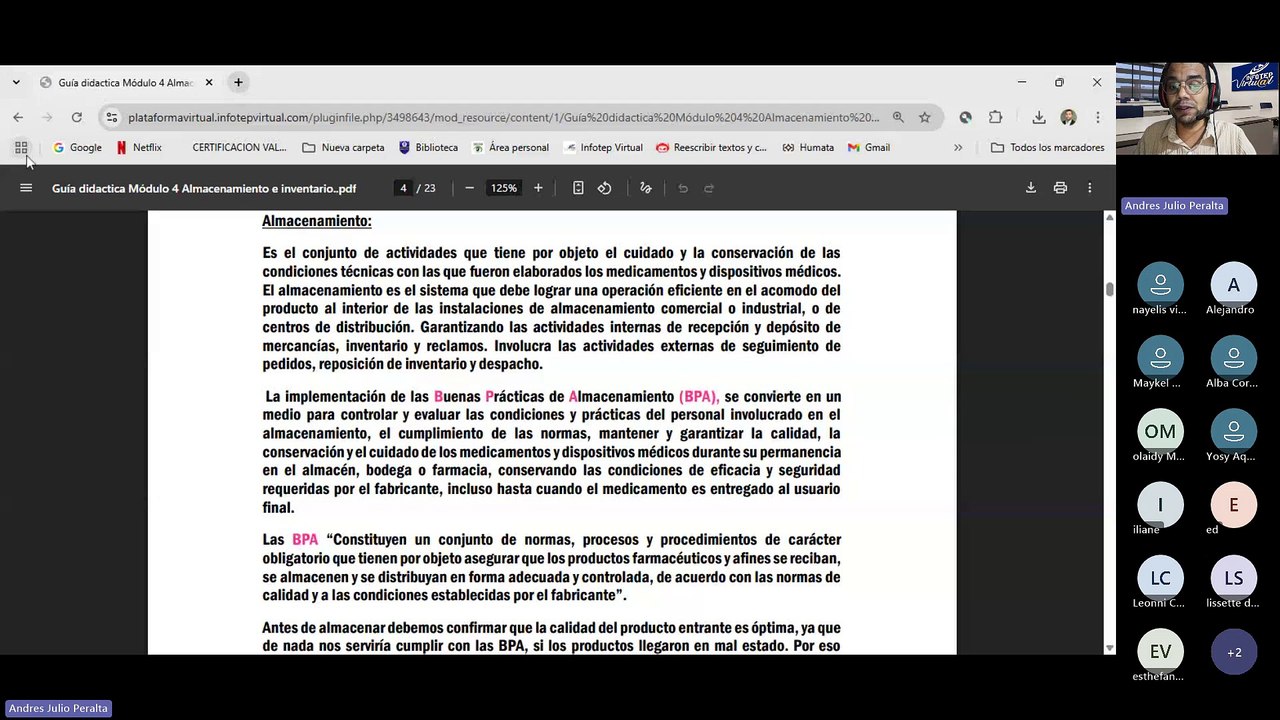Screen dimensions: 1280x720
Task: Open the Chrome three-dot menu
Action: [x=1097, y=117]
